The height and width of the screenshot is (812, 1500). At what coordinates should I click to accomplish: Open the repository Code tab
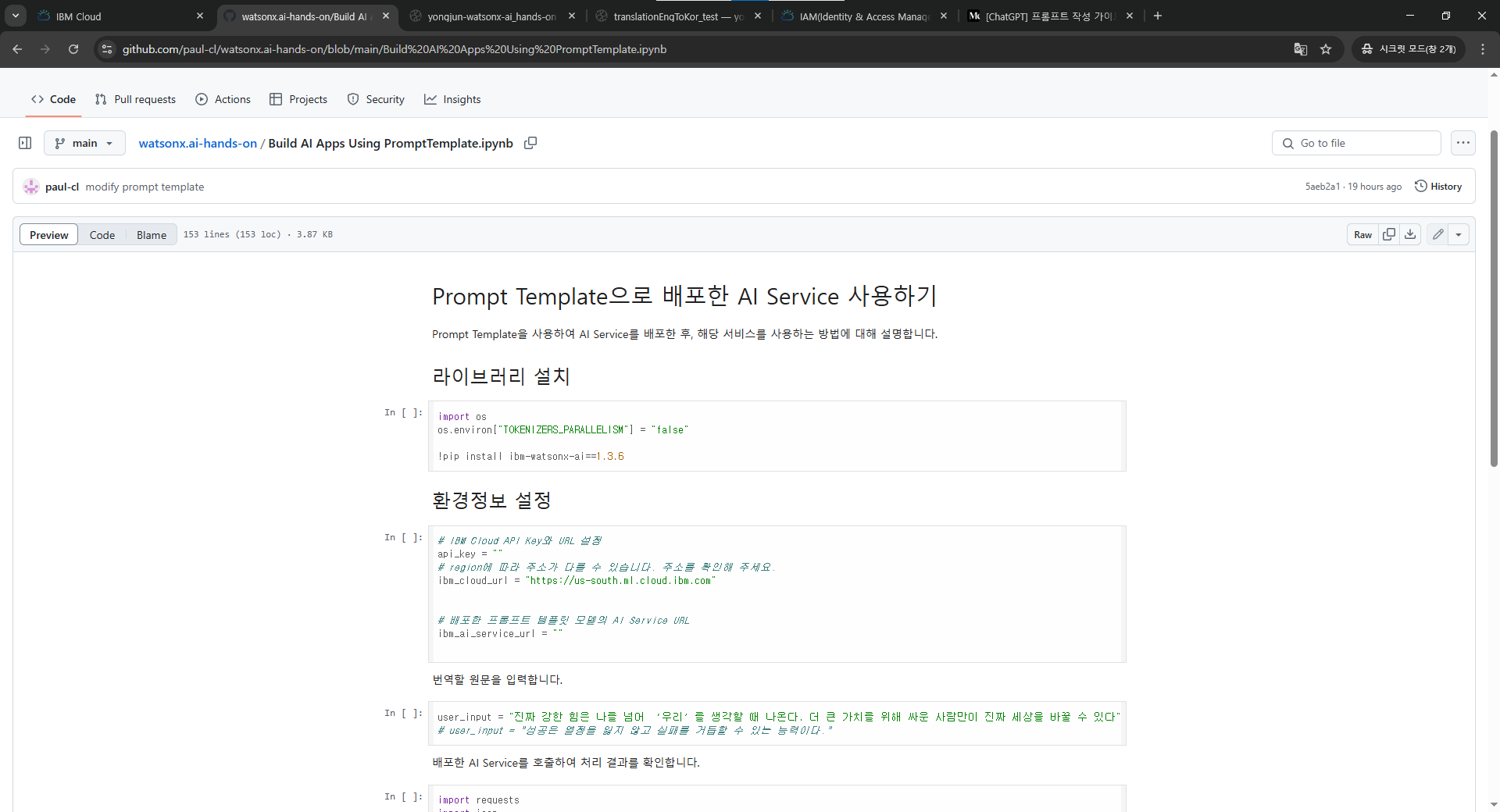pos(53,99)
